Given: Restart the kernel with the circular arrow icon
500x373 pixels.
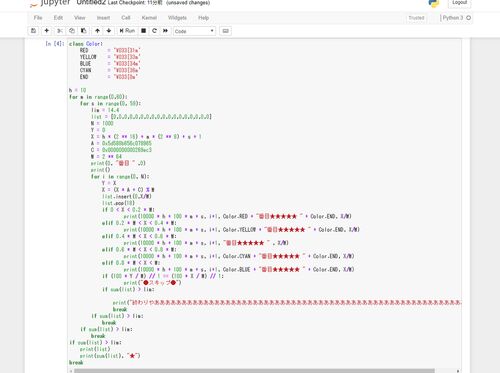Looking at the screenshot, I should coord(154,31).
